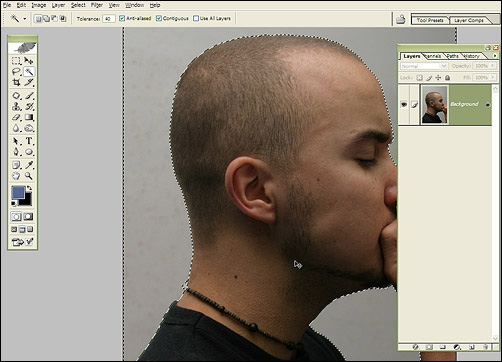The width and height of the screenshot is (502, 362).
Task: Open the Select menu
Action: (x=78, y=5)
